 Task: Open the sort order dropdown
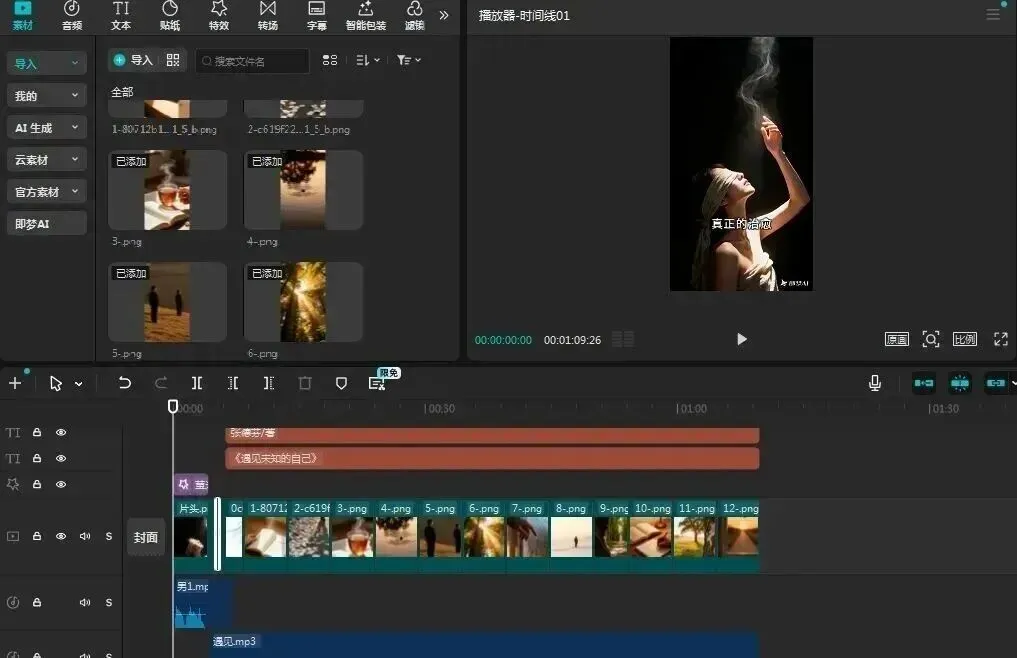pyautogui.click(x=368, y=60)
